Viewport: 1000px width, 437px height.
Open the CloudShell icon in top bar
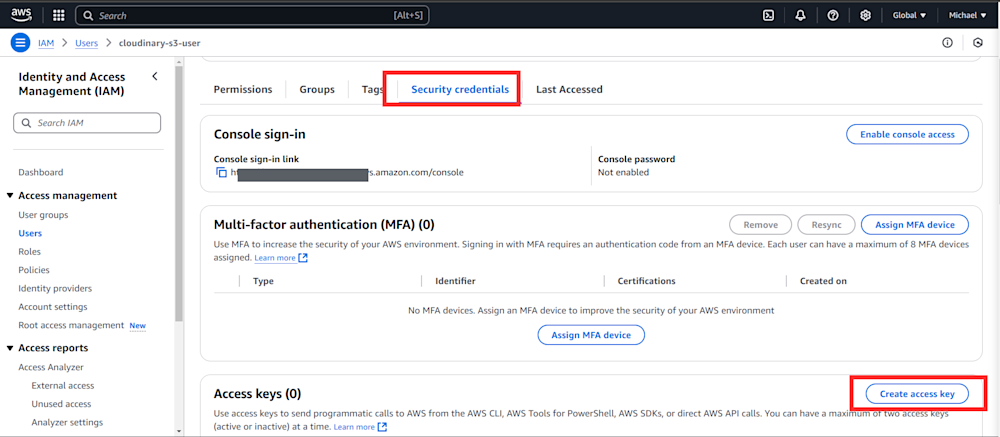pos(768,15)
